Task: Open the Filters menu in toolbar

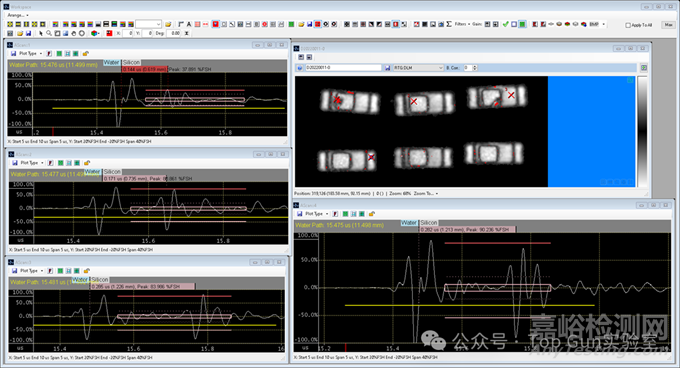Action: [x=462, y=24]
